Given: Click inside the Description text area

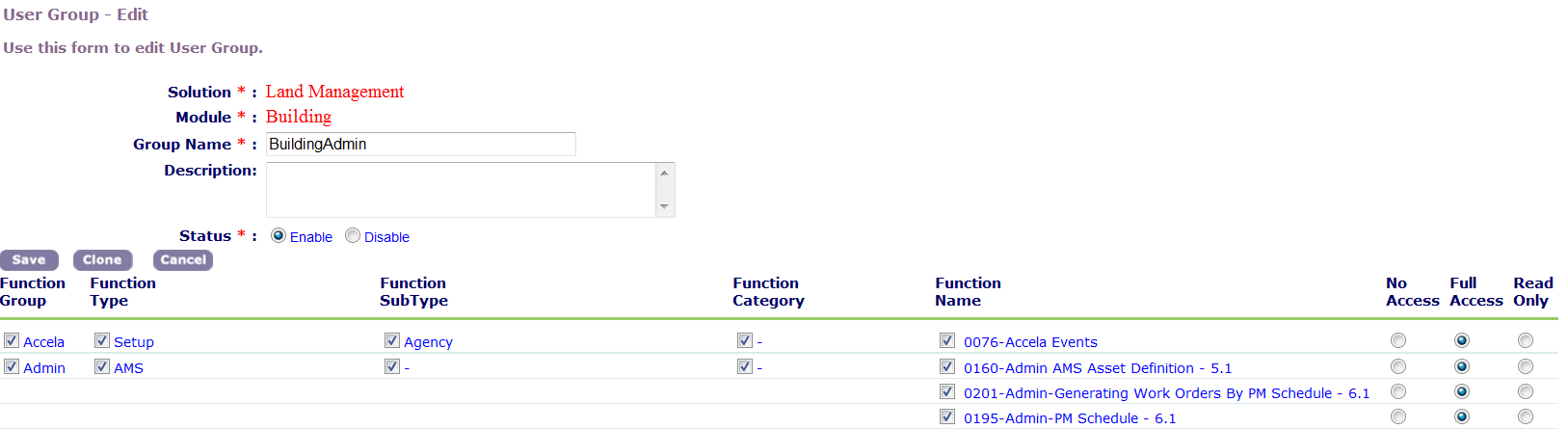Looking at the screenshot, I should (x=461, y=190).
